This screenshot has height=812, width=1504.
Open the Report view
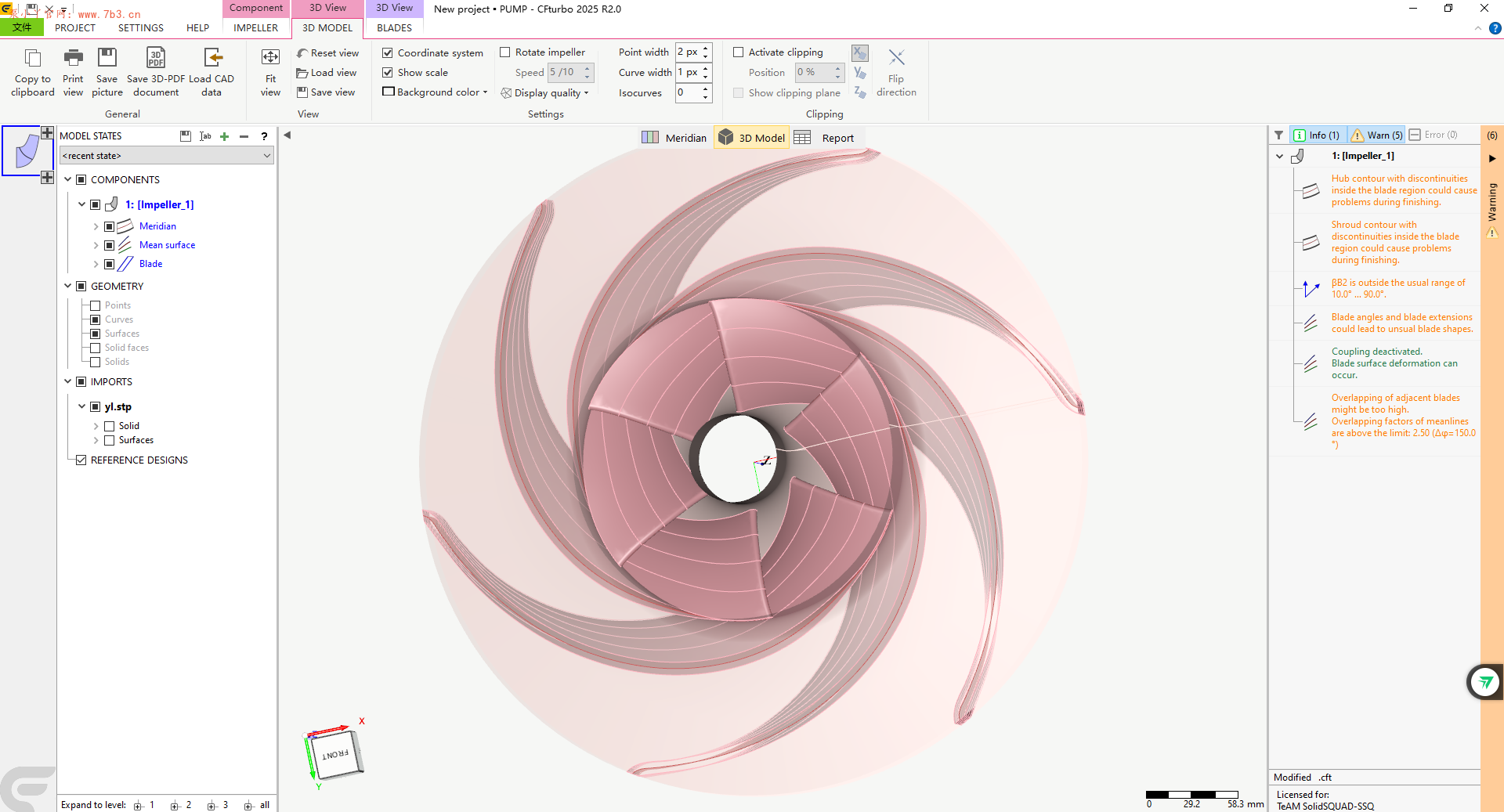pyautogui.click(x=824, y=138)
